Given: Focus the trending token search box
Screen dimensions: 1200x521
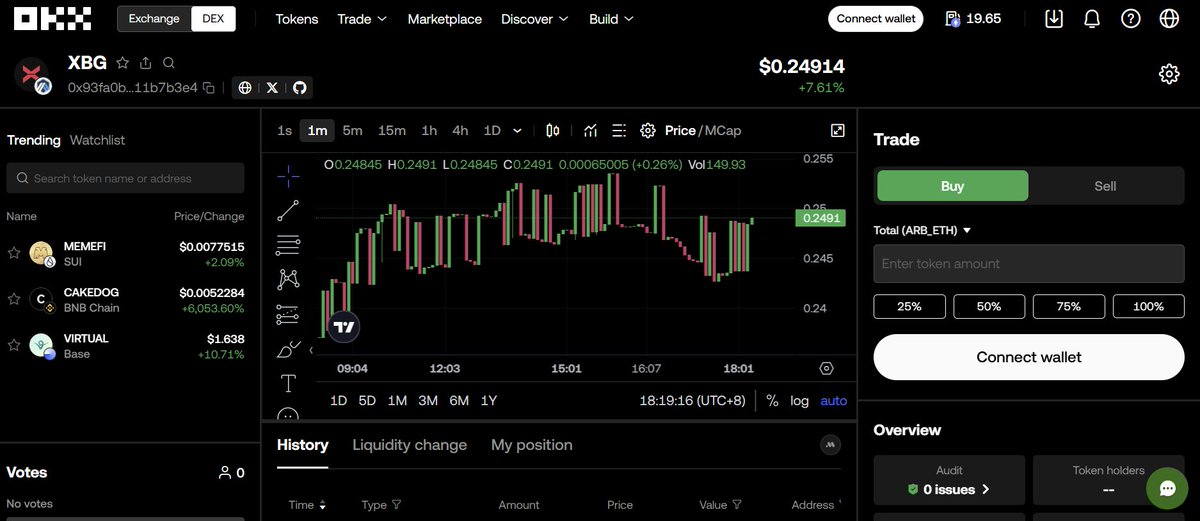Looking at the screenshot, I should [x=125, y=178].
